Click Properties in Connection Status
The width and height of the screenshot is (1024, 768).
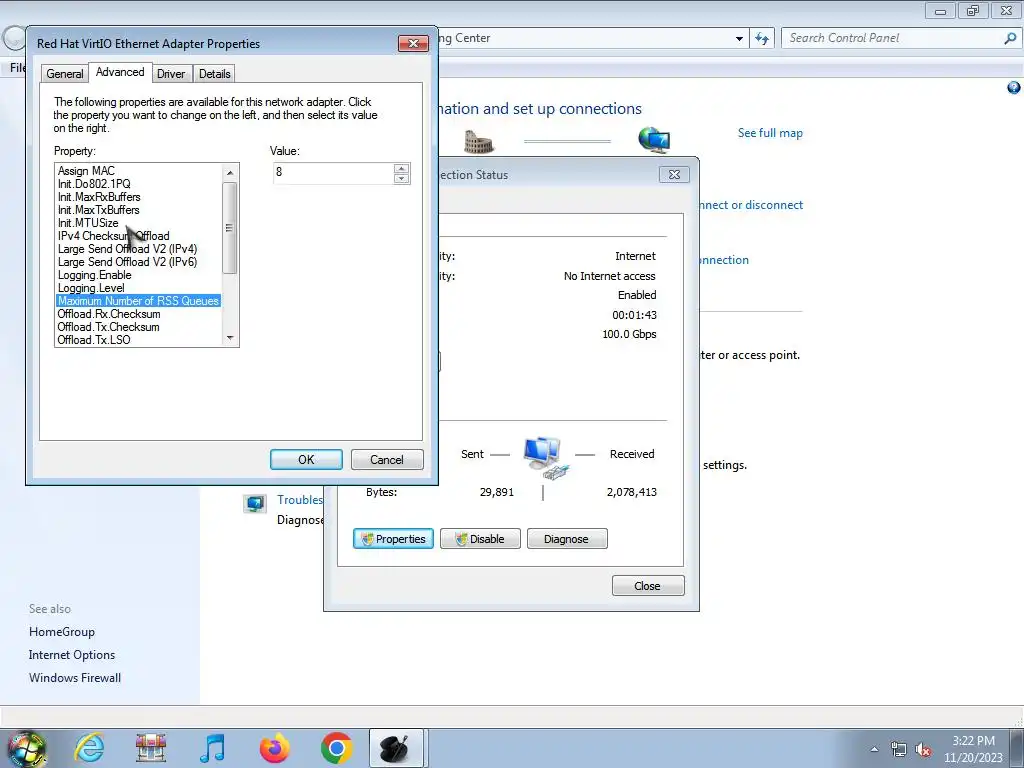pos(393,539)
